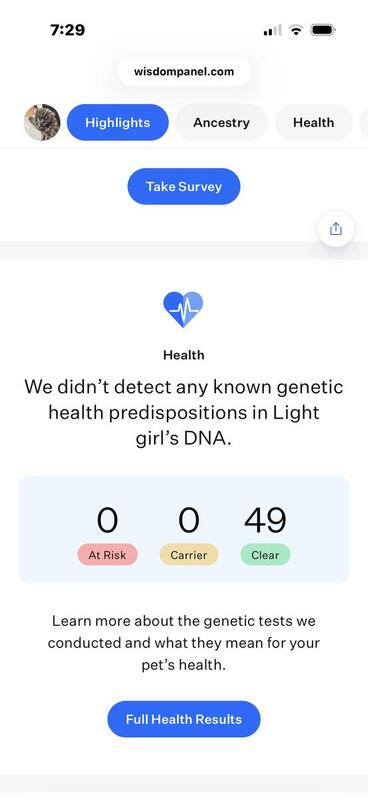Image resolution: width=368 pixels, height=800 pixels.
Task: Tap the Take Survey button
Action: pos(184,186)
